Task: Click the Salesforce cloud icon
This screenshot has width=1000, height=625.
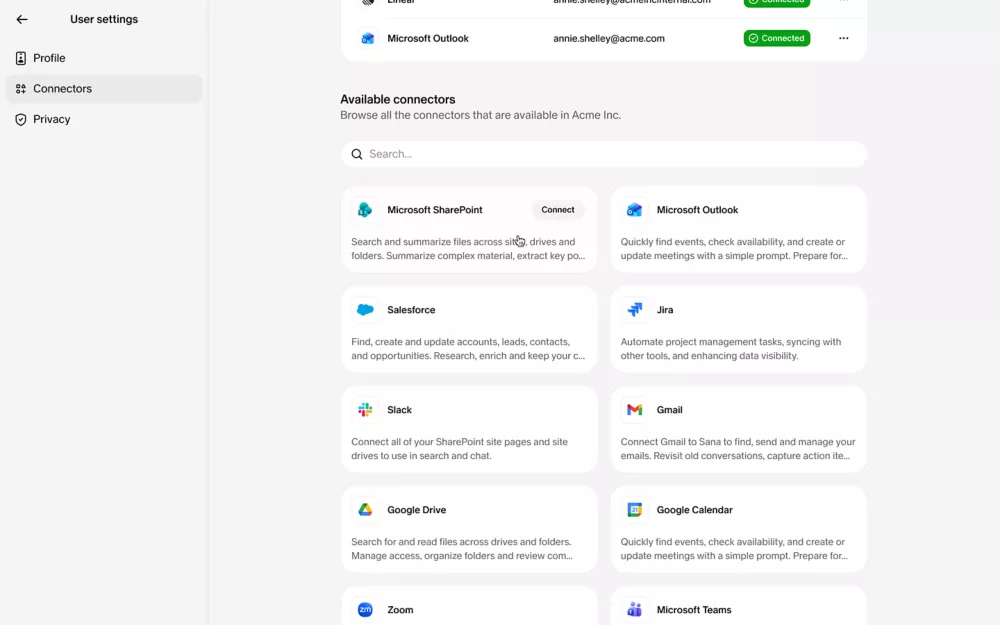Action: (365, 310)
